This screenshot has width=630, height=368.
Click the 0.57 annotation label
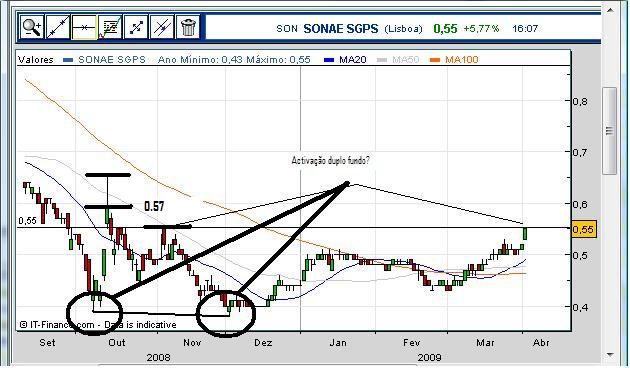click(154, 206)
